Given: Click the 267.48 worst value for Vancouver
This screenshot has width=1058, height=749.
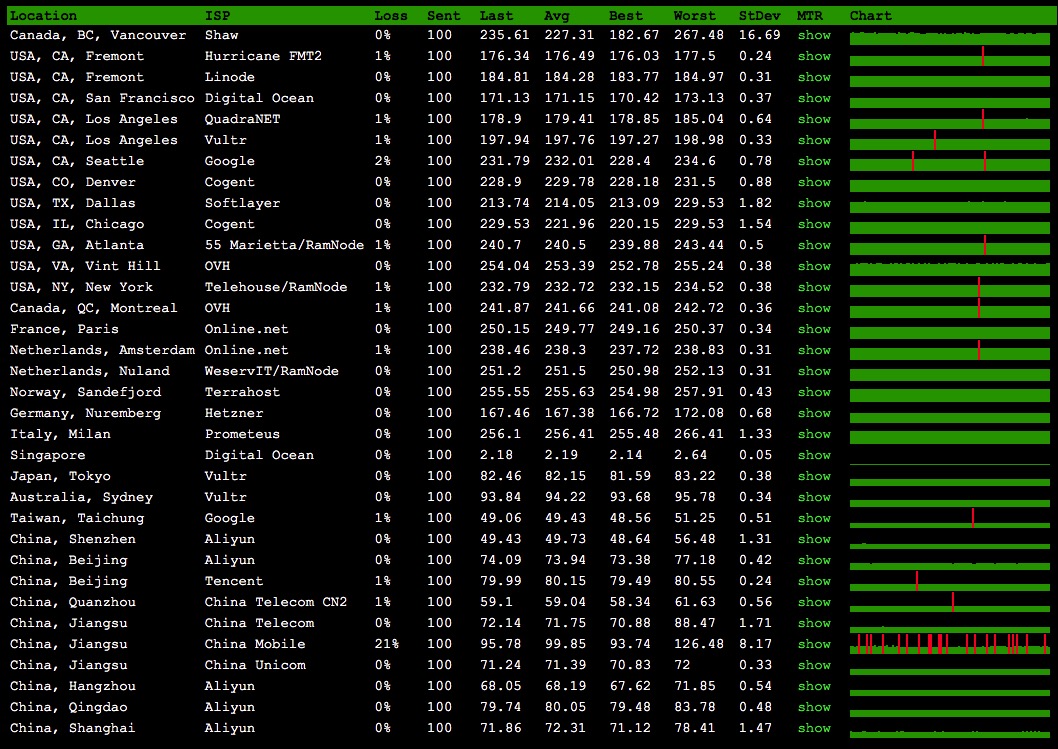Looking at the screenshot, I should 698,35.
